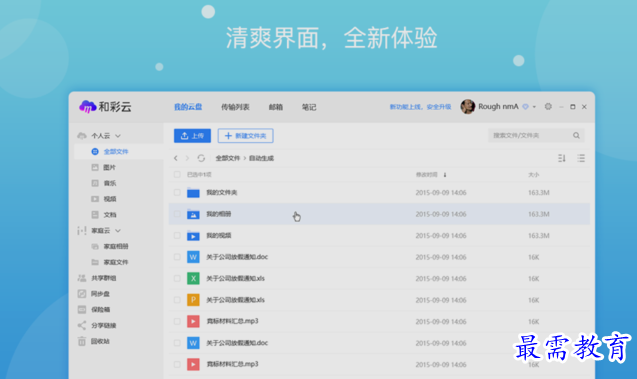Switch to list view icon

[581, 158]
